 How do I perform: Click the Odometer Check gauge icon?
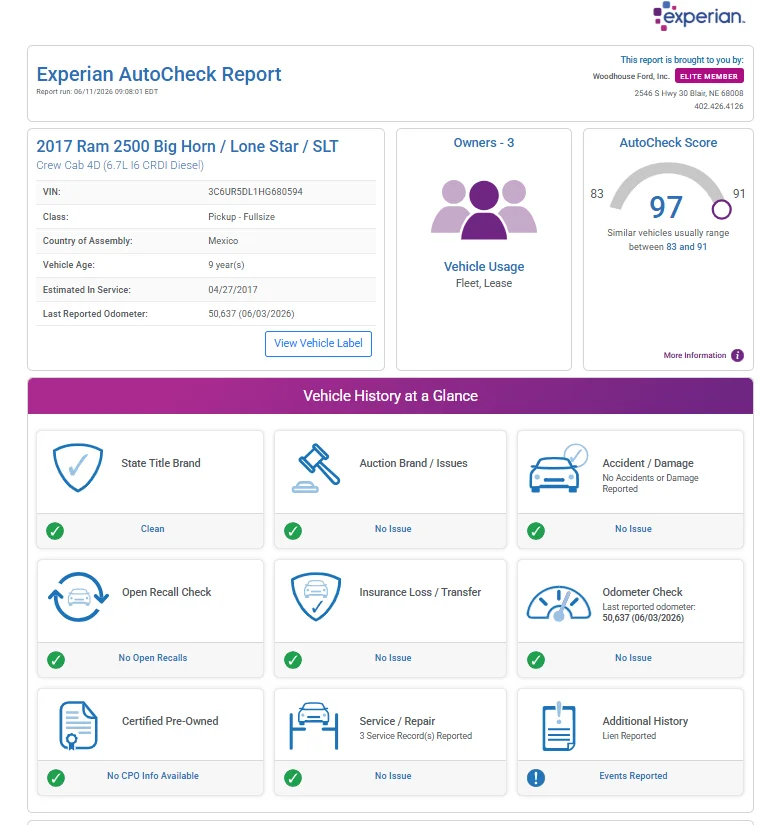point(558,603)
